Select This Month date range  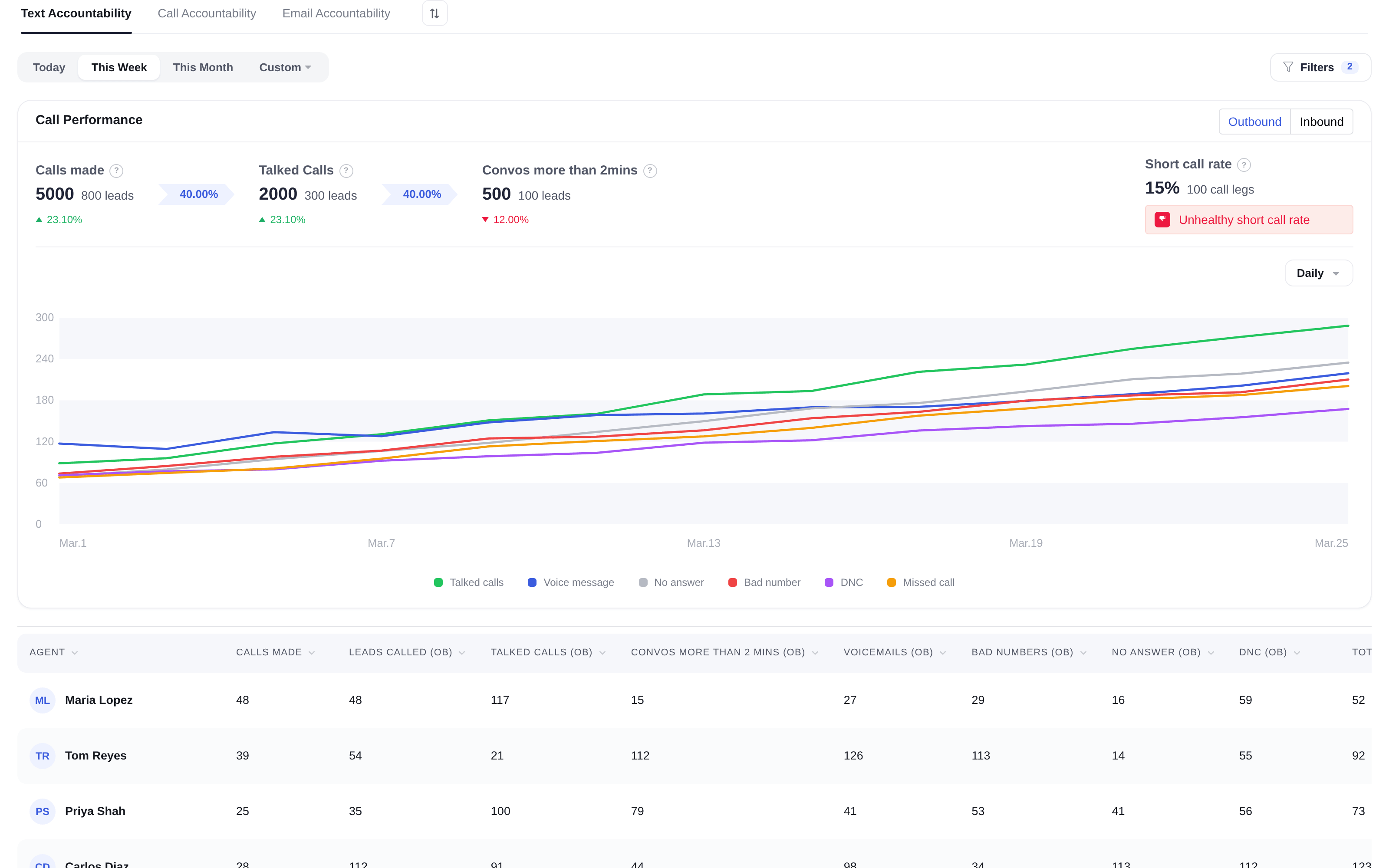coord(203,67)
